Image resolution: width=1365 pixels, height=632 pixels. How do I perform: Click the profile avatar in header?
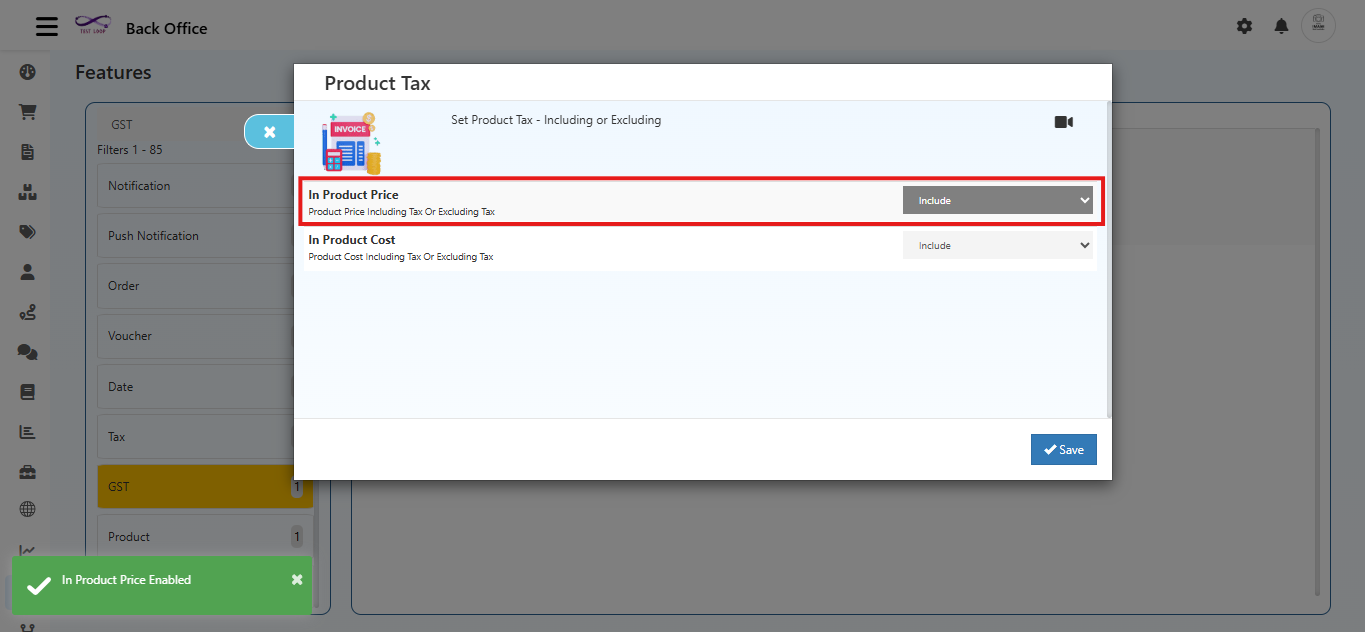pos(1317,26)
